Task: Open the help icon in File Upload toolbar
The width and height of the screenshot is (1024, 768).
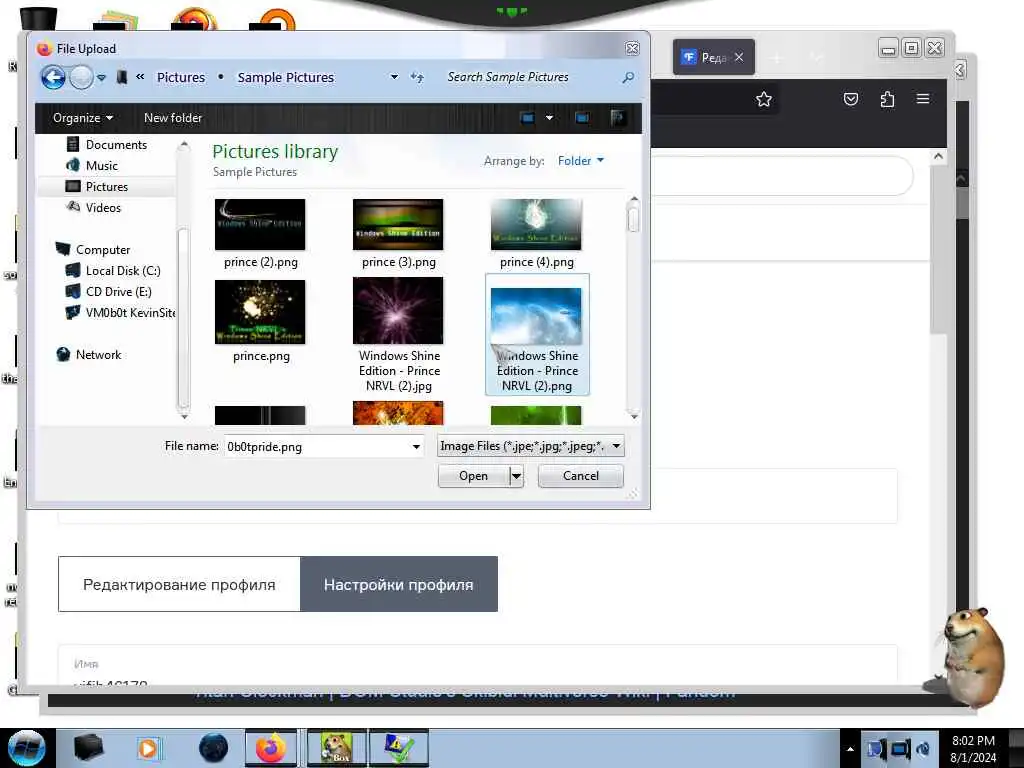Action: [x=618, y=118]
